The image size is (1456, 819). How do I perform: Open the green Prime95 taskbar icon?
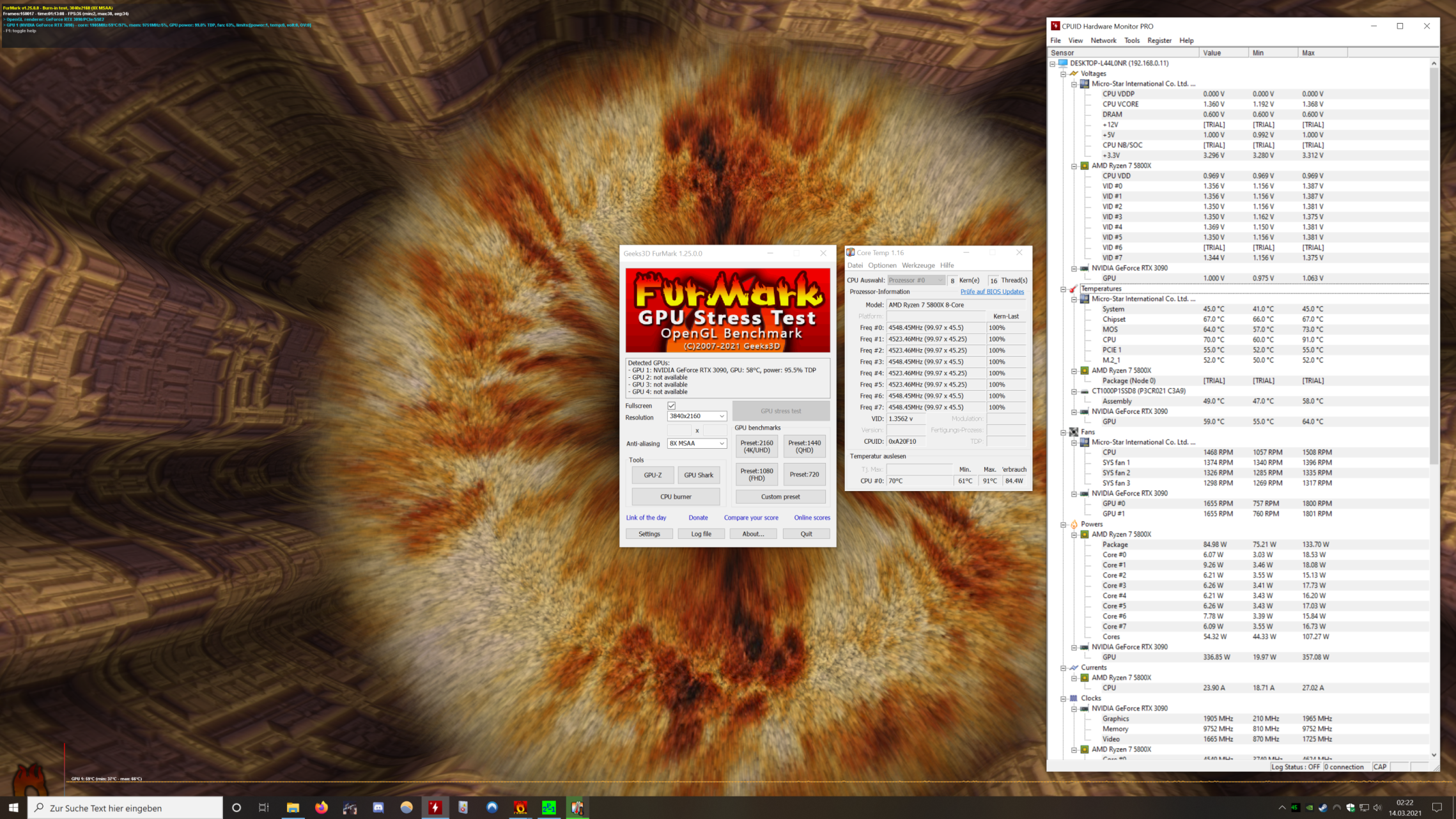(549, 807)
